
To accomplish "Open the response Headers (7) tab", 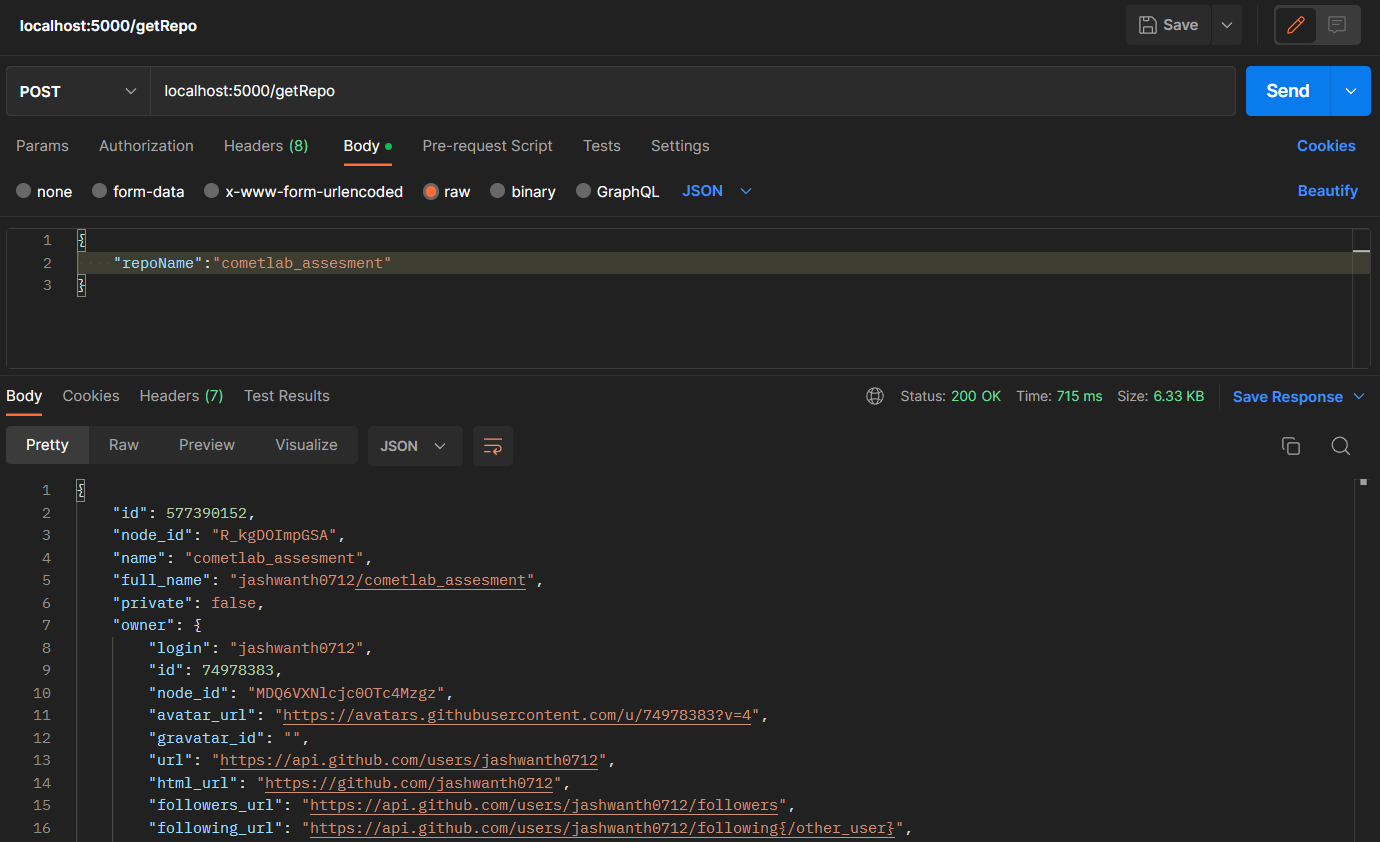I will pyautogui.click(x=181, y=396).
